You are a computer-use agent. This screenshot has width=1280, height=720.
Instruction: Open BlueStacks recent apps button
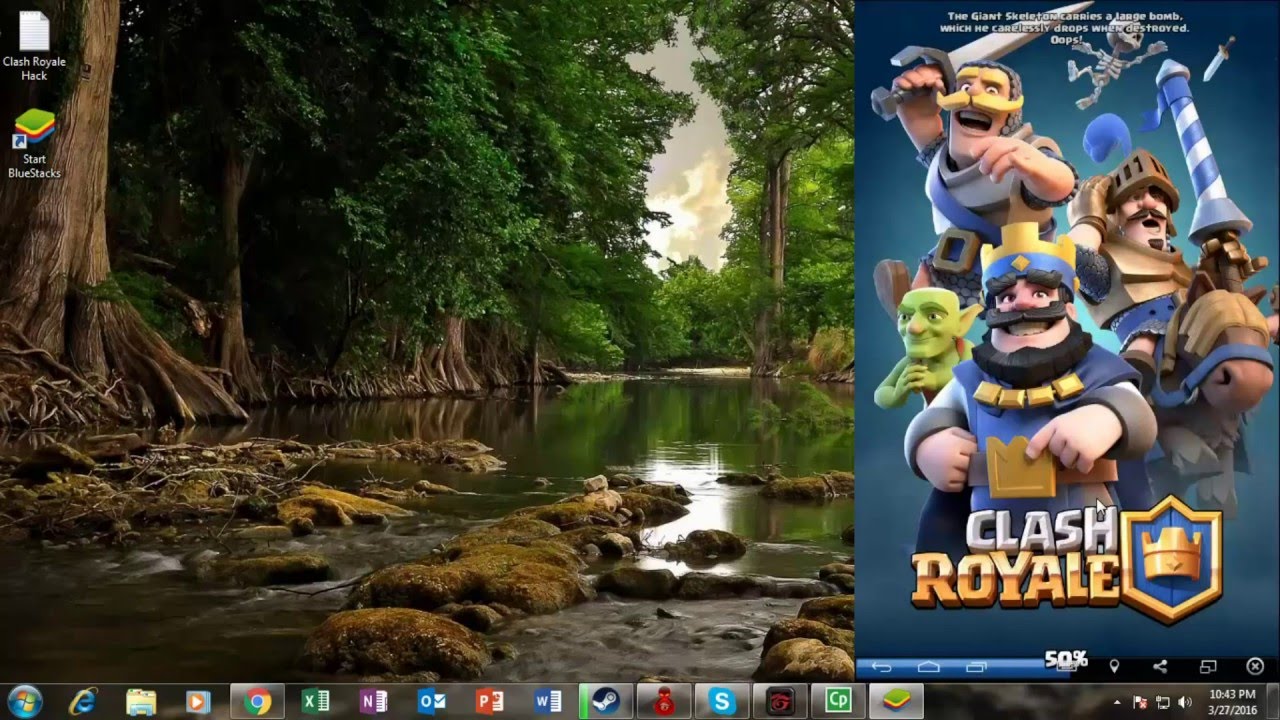(x=976, y=667)
